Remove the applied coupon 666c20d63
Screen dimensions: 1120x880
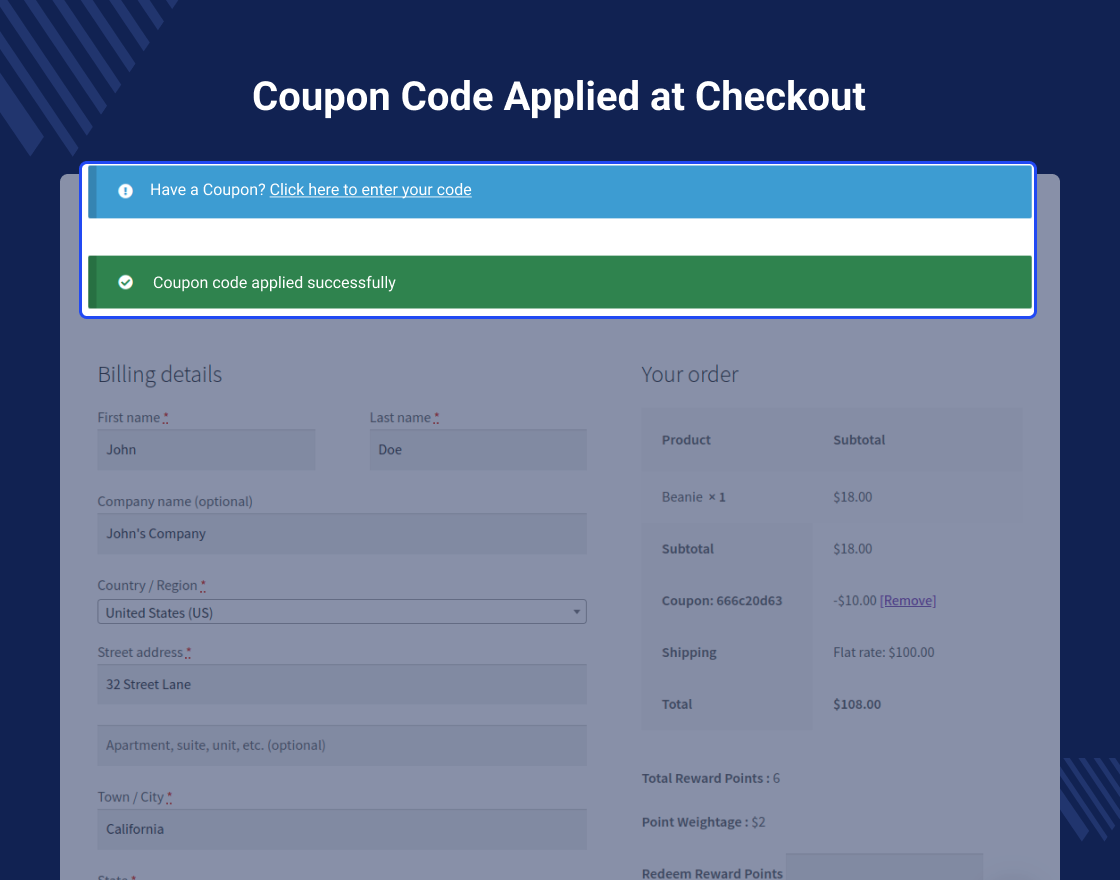point(908,600)
